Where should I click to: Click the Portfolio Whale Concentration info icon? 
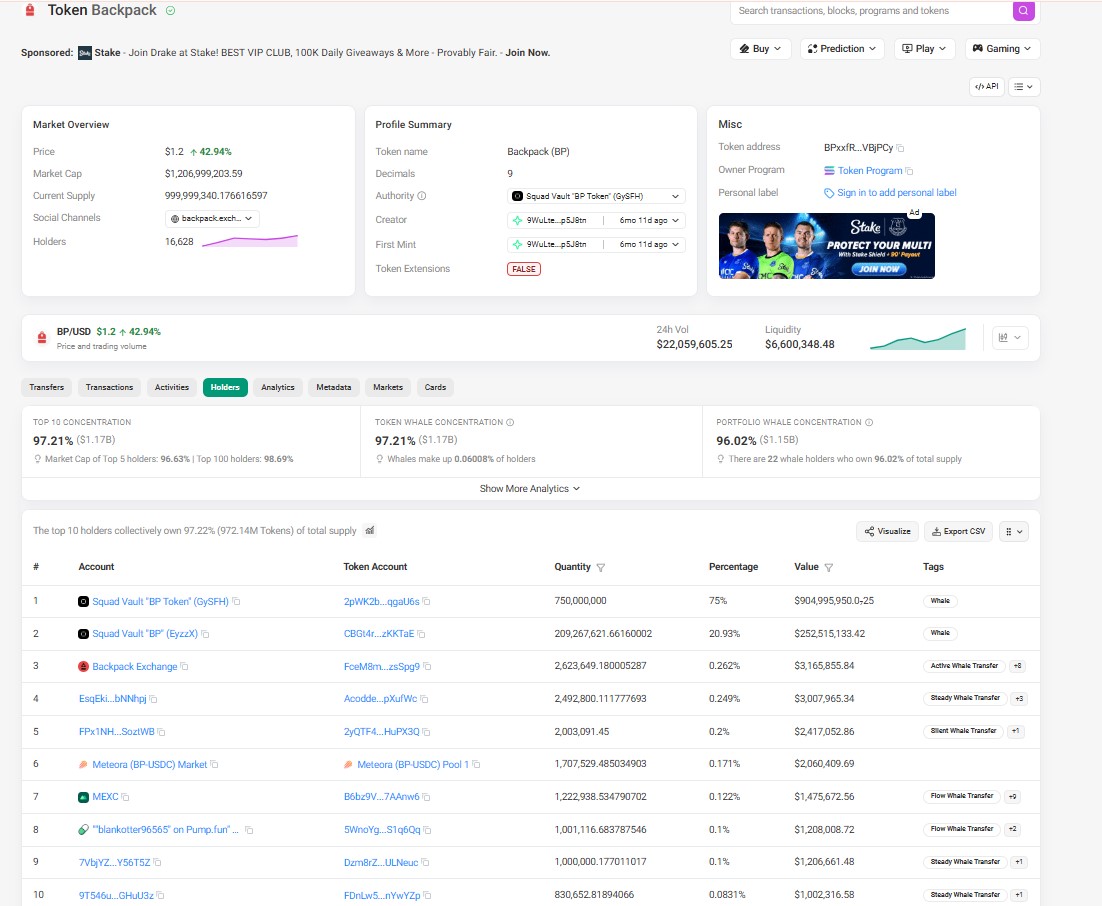(869, 422)
